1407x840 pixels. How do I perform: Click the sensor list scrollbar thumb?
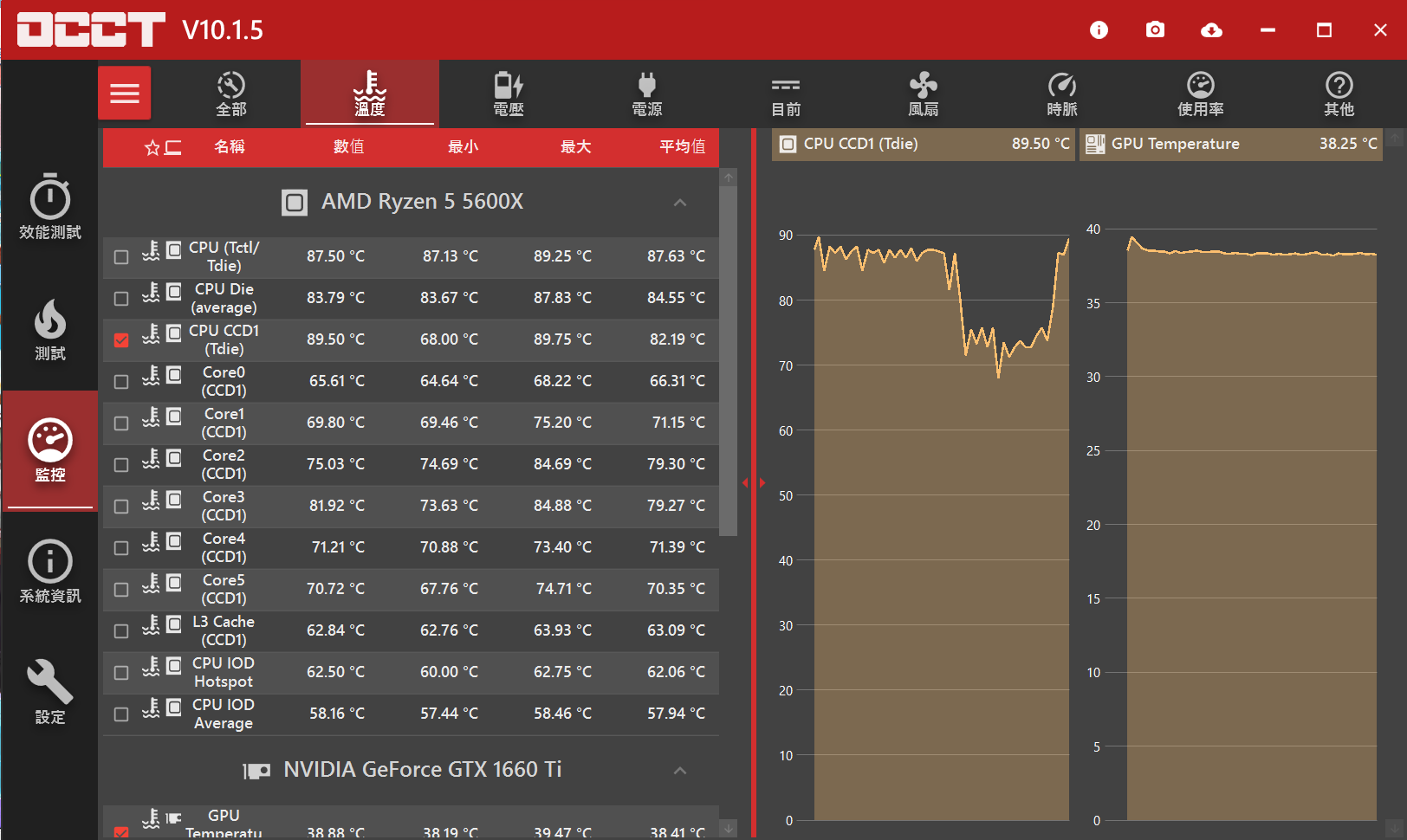coord(729,361)
